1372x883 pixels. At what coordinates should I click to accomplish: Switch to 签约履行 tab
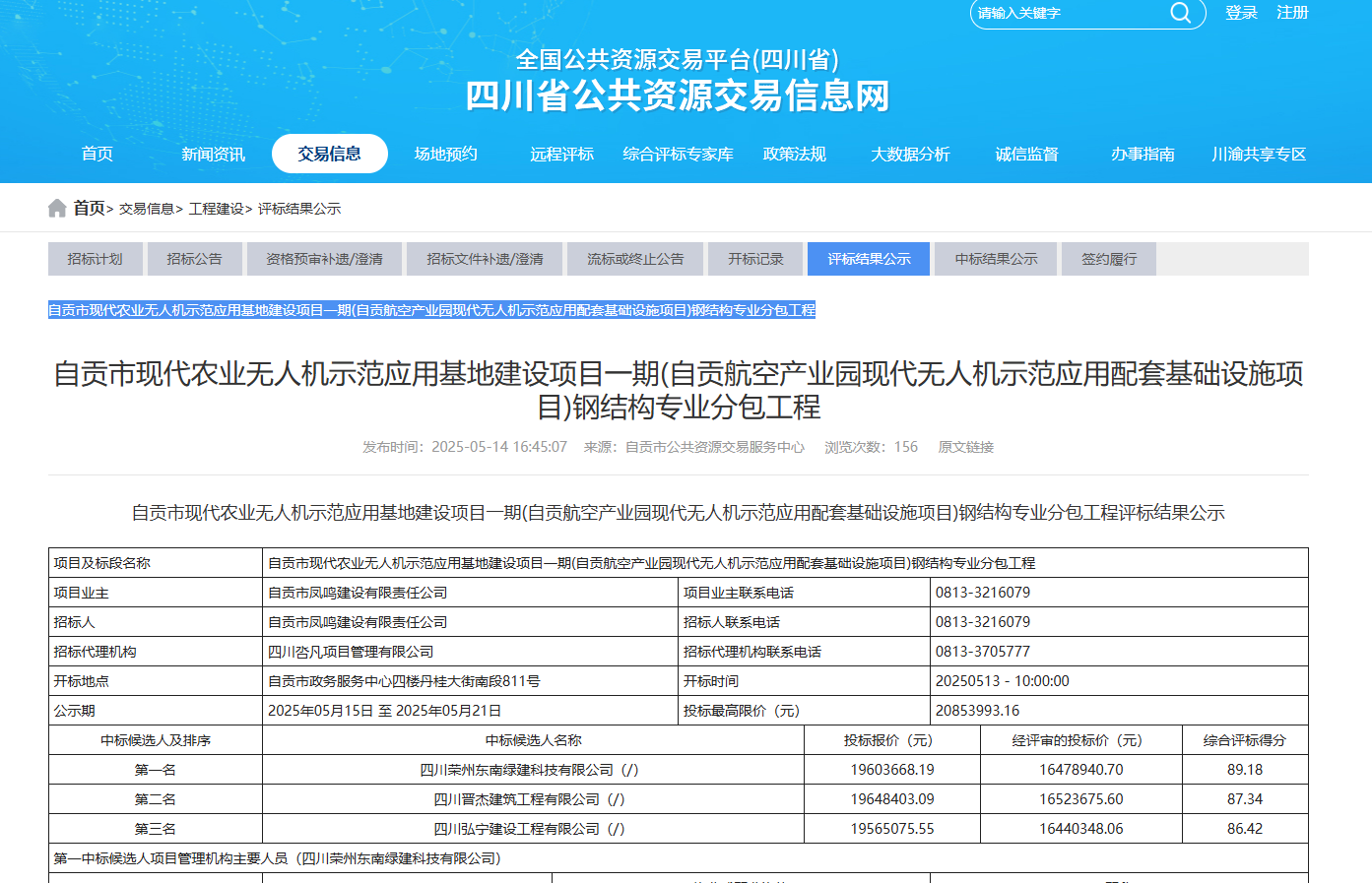pyautogui.click(x=1109, y=259)
